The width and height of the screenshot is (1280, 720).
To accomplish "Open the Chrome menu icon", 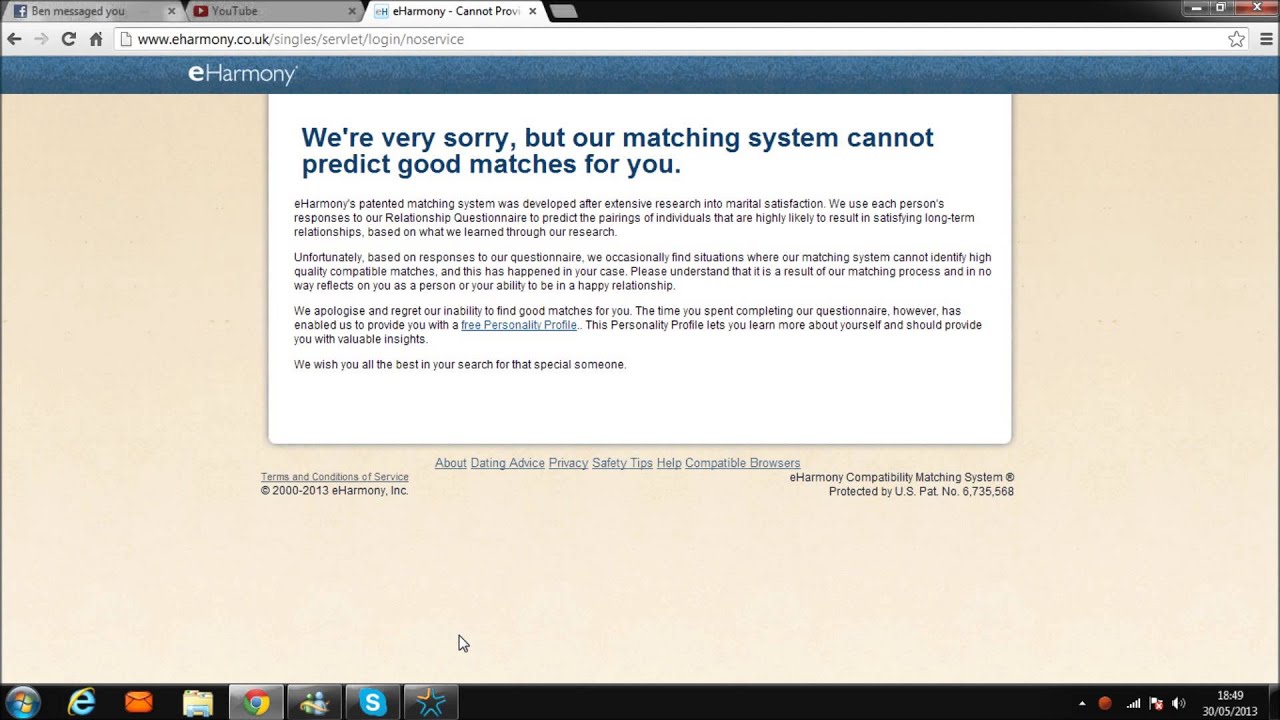I will pos(1266,39).
